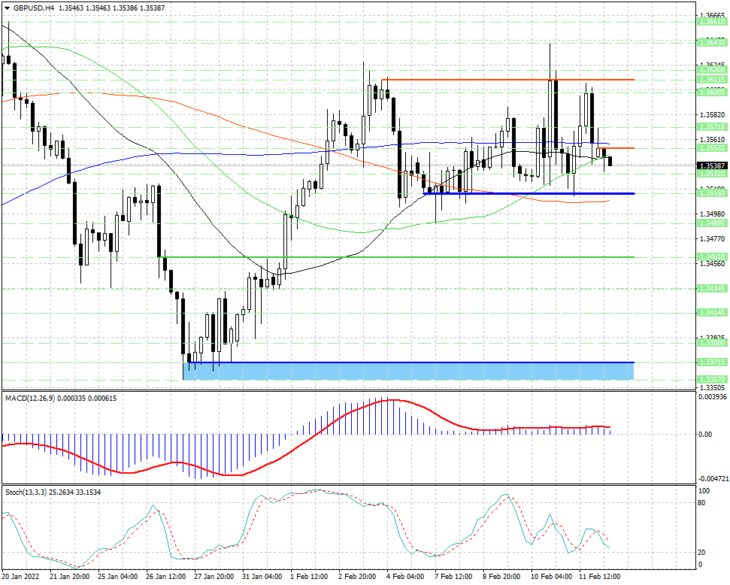The image size is (730, 585).
Task: Click the 1.33715 price label
Action: [712, 362]
